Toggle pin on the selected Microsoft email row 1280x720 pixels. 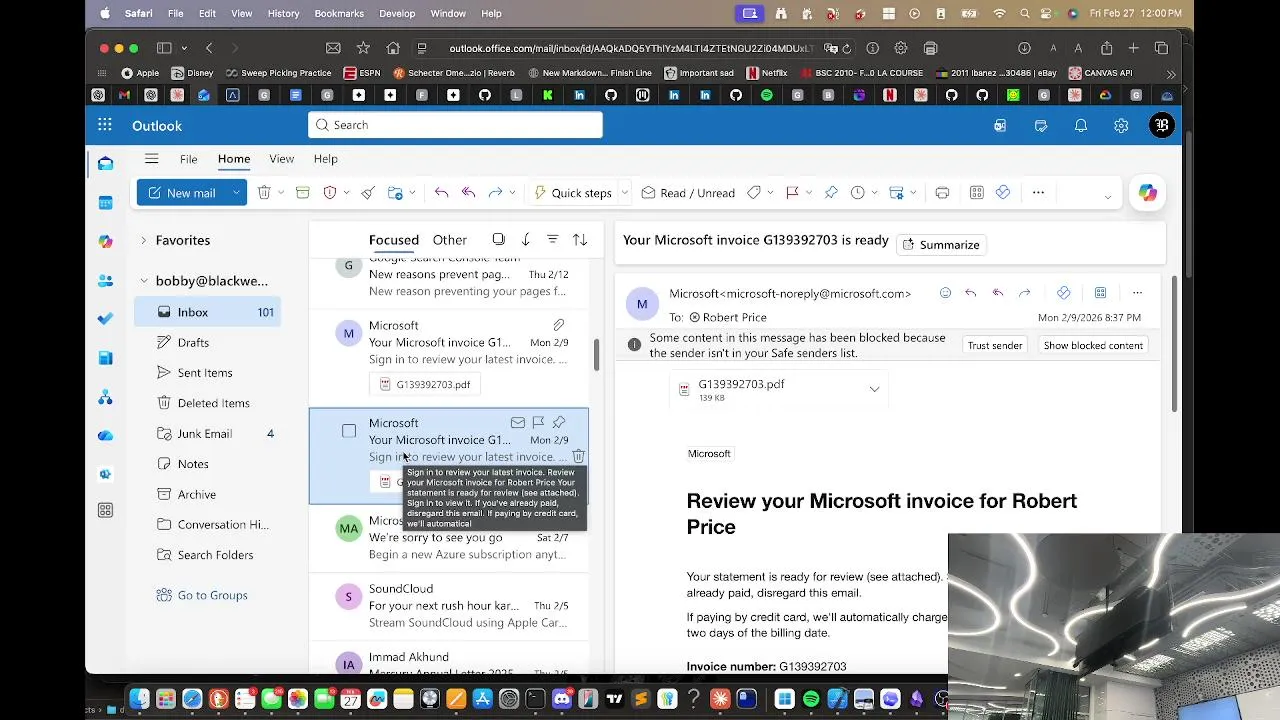(558, 423)
